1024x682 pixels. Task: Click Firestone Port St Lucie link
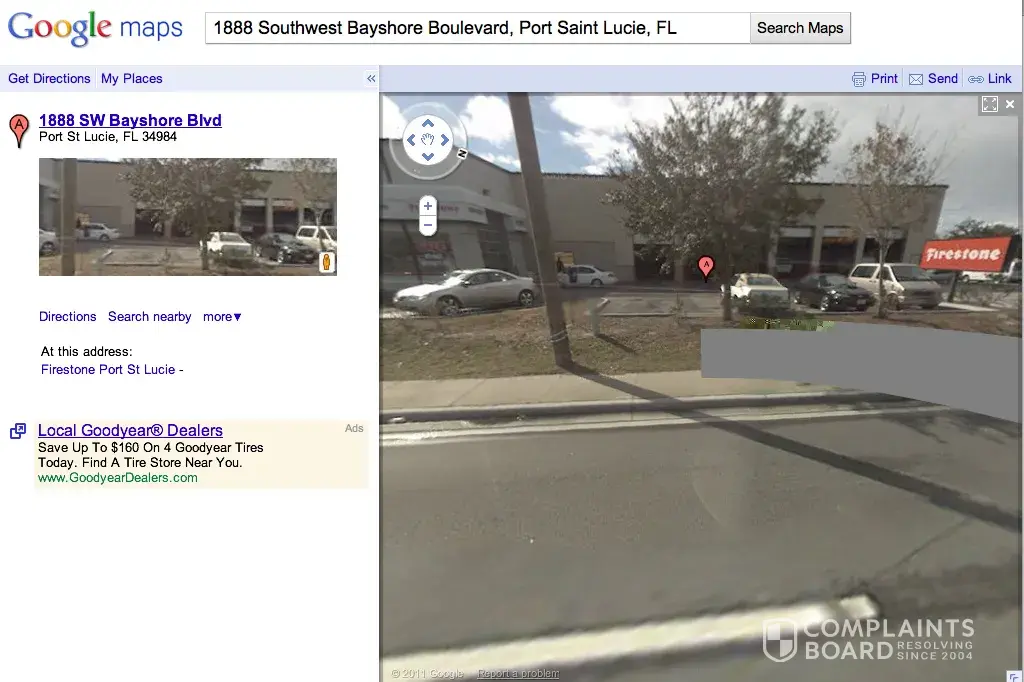108,370
